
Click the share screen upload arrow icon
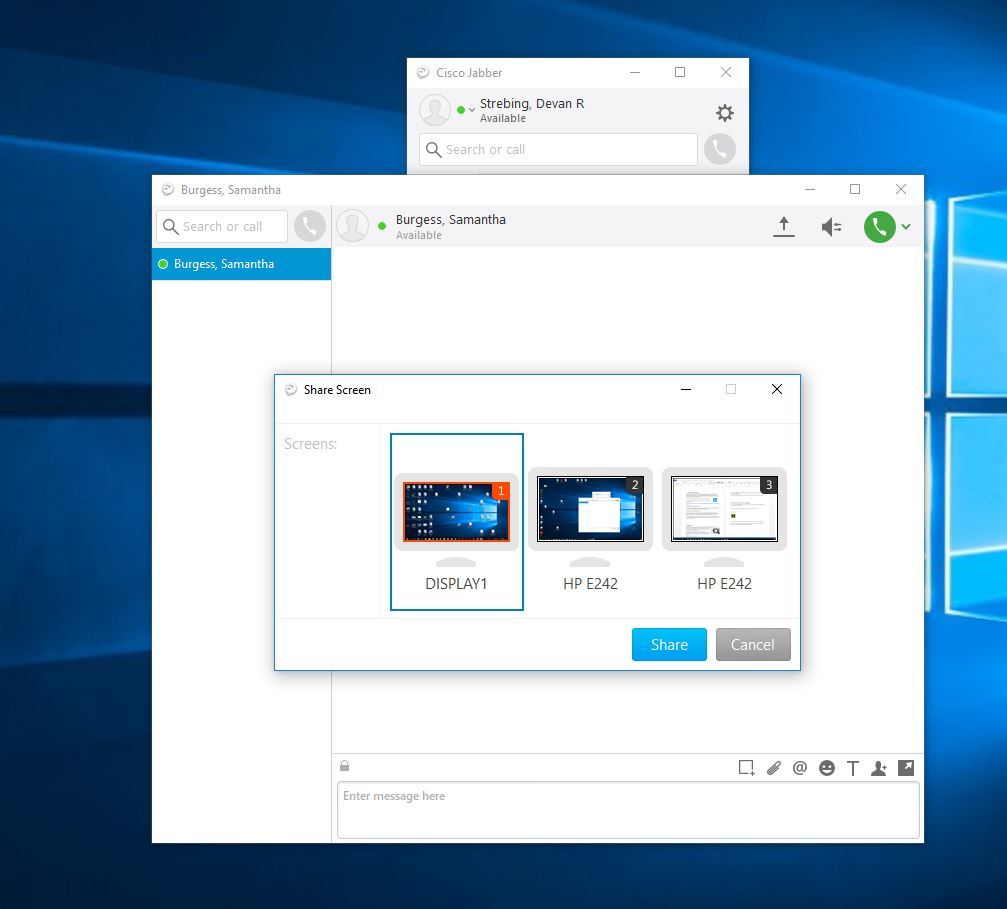pos(784,227)
